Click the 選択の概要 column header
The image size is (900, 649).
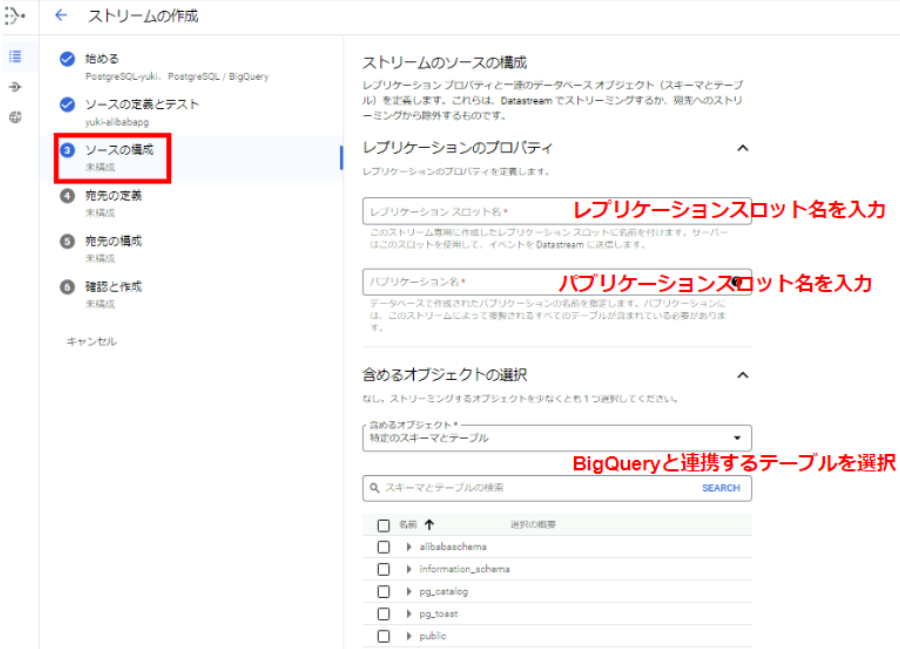tap(533, 524)
